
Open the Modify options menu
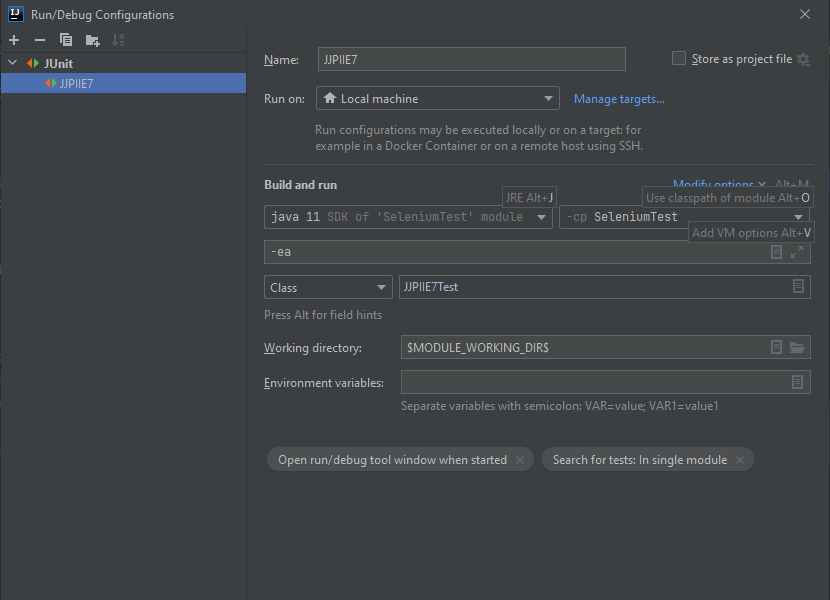point(719,184)
